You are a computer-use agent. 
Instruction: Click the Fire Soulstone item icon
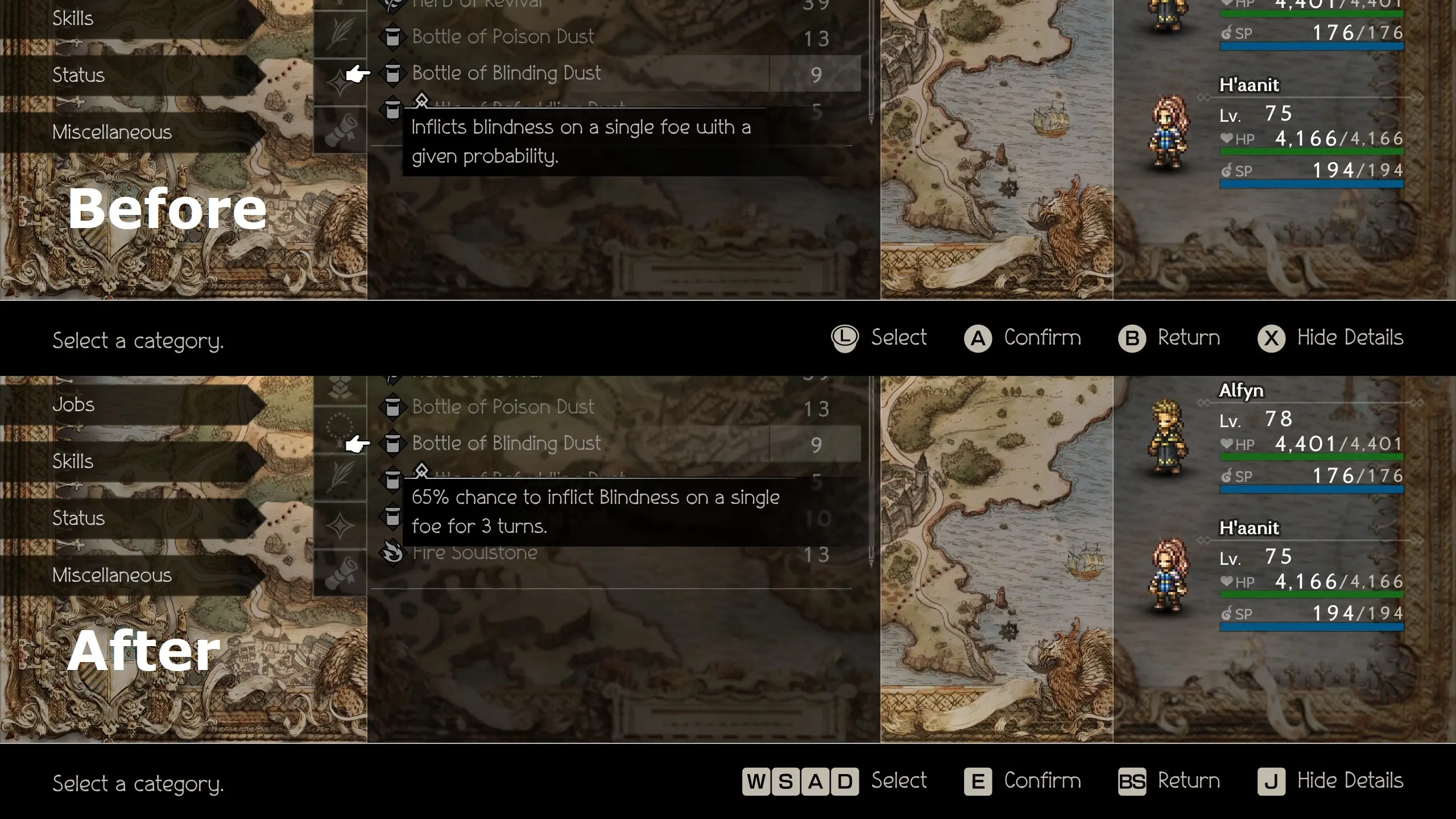coord(392,553)
